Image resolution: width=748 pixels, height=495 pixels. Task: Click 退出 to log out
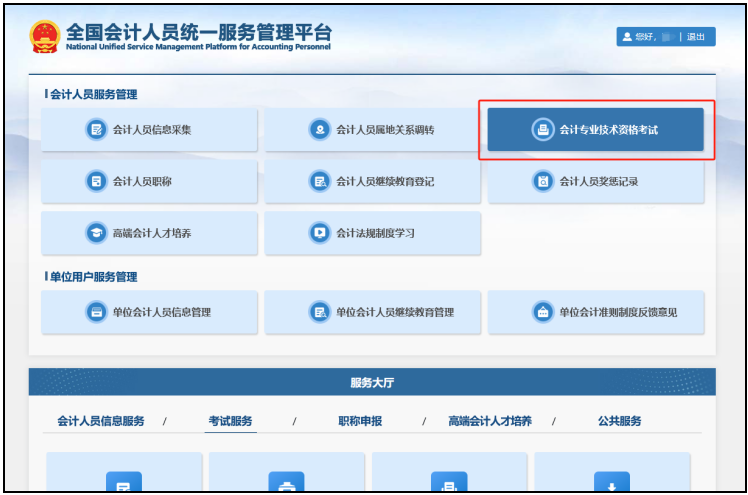(697, 37)
